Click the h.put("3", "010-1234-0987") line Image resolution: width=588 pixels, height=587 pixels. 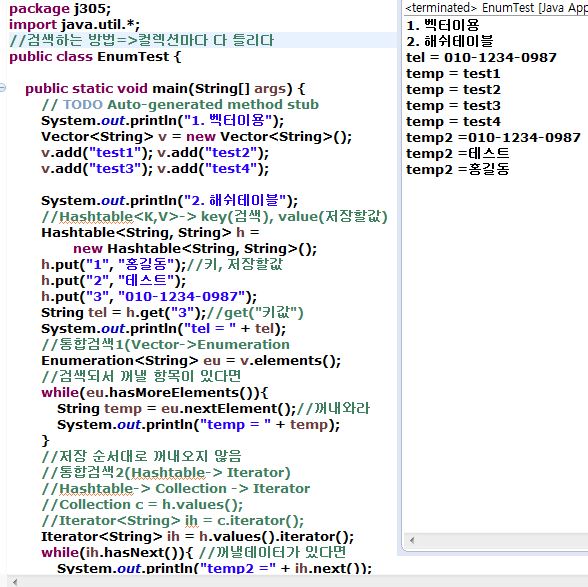[x=149, y=296]
